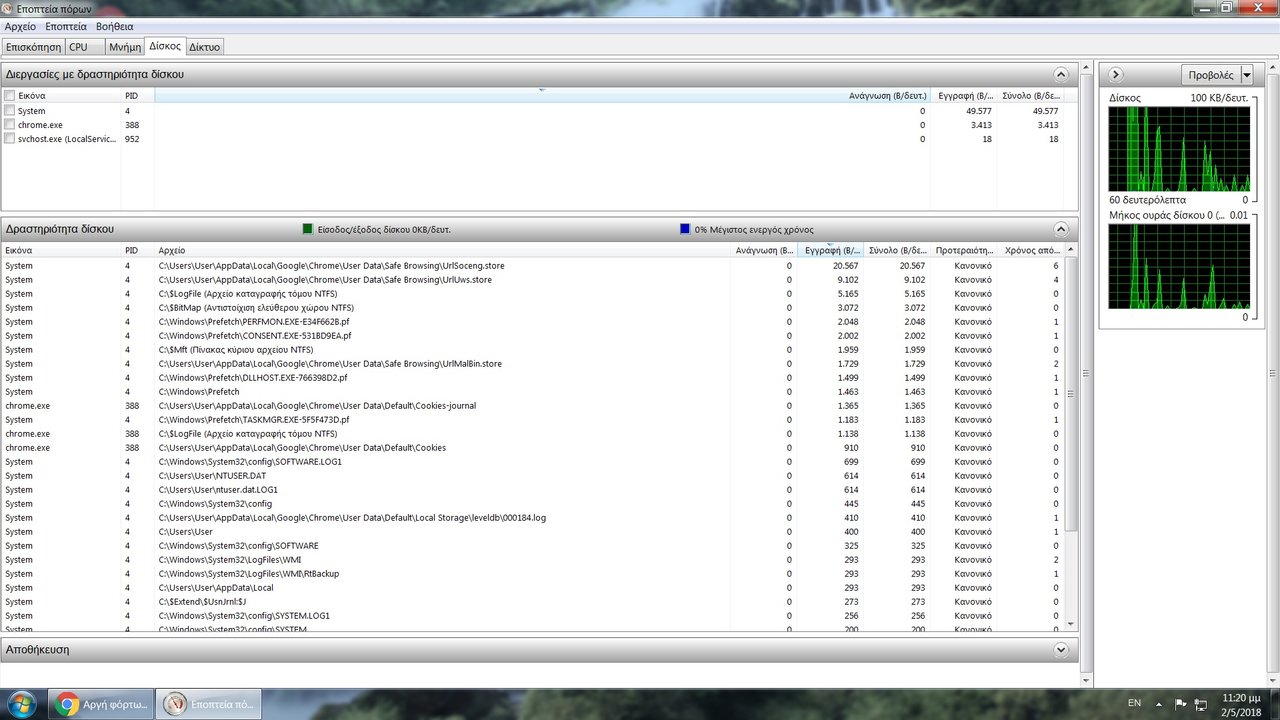Click the Resource Monitor taskbar icon

pos(210,703)
